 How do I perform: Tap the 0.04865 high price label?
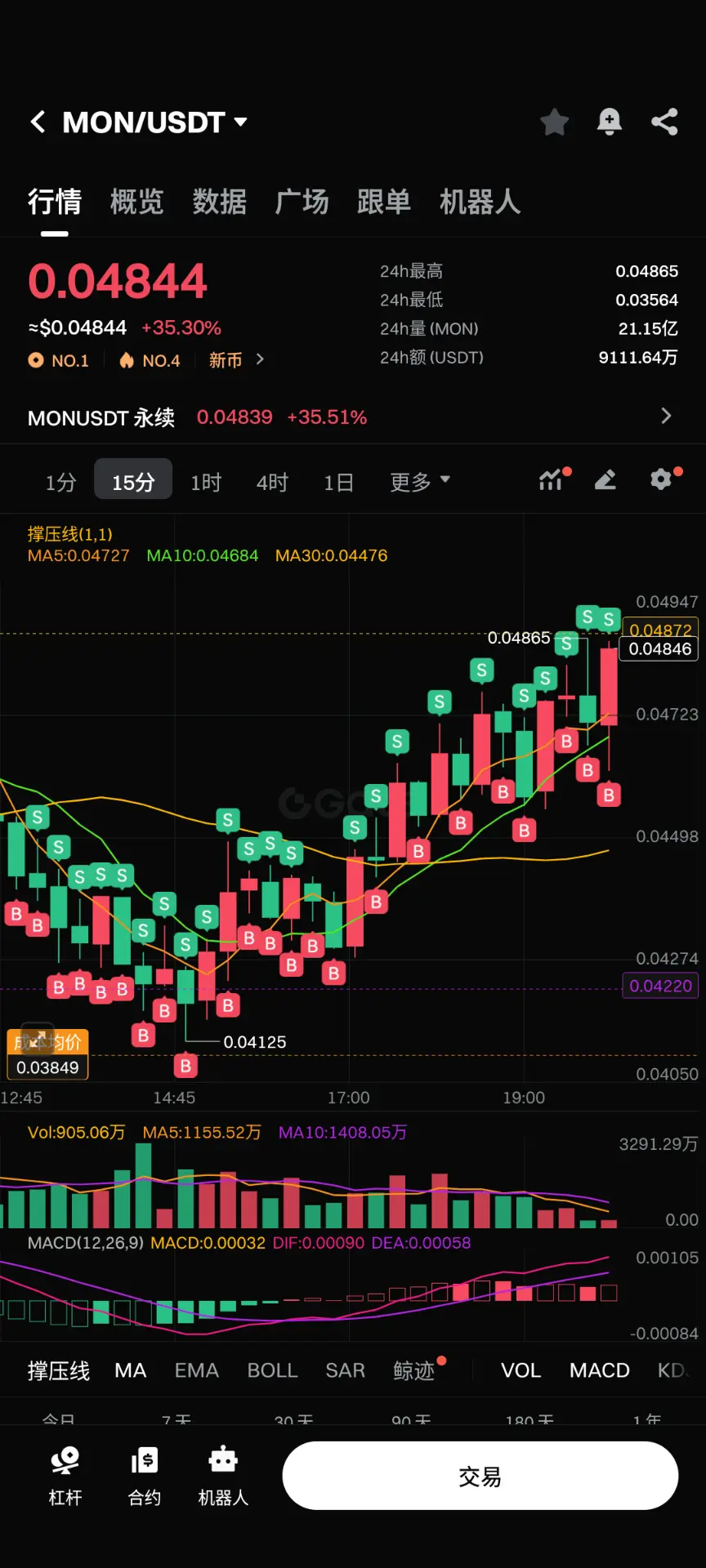coord(519,638)
